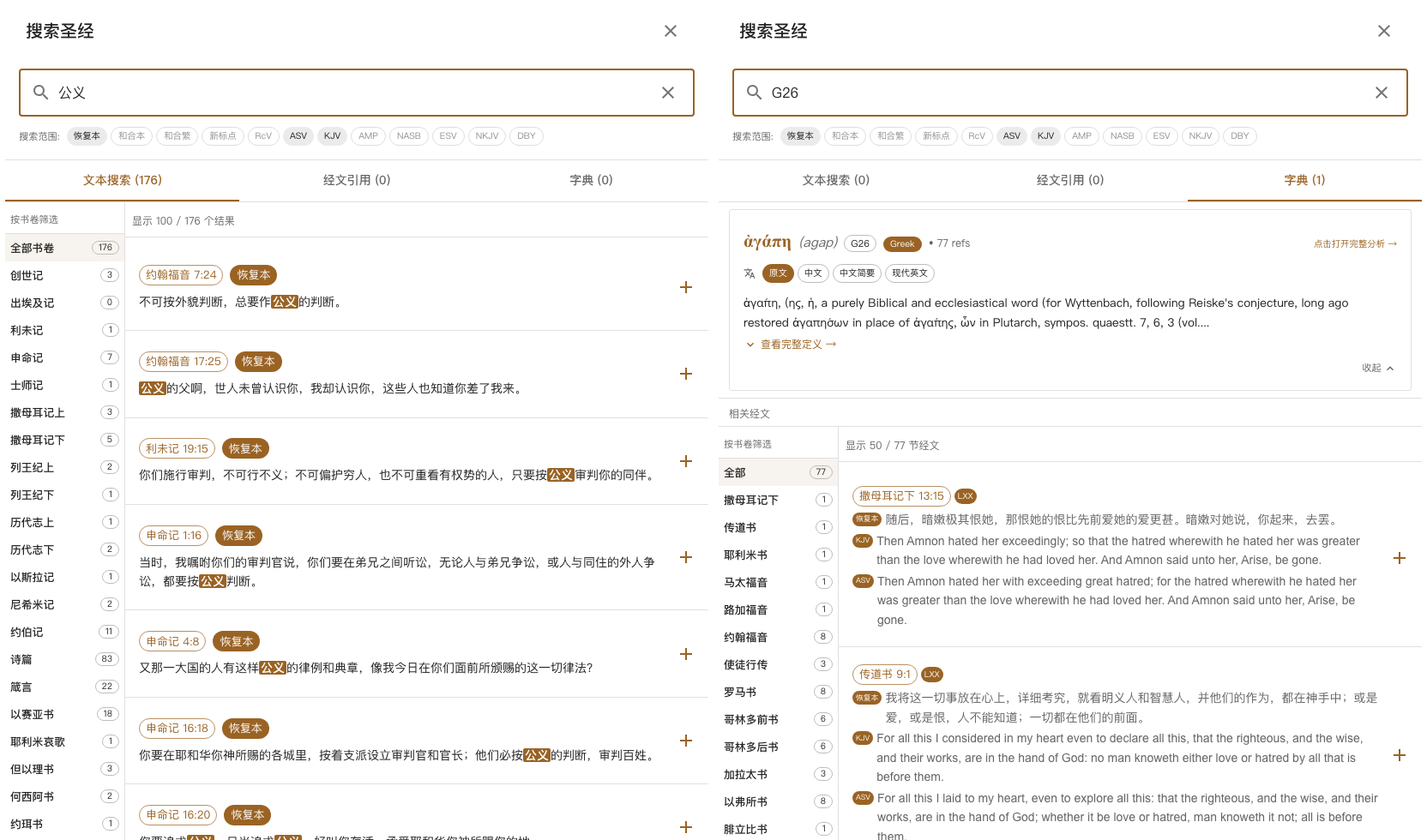The width and height of the screenshot is (1427, 840).
Task: Click the G26 search input field
Action: [x=1070, y=93]
